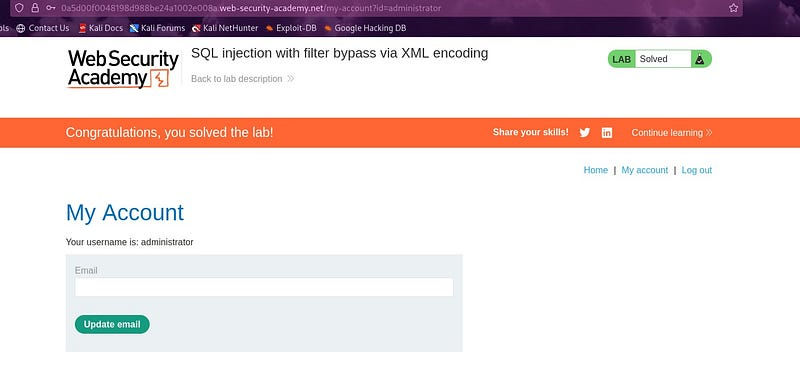This screenshot has height=376, width=800.
Task: Click the flask icon in the lab status badge
Action: (699, 59)
